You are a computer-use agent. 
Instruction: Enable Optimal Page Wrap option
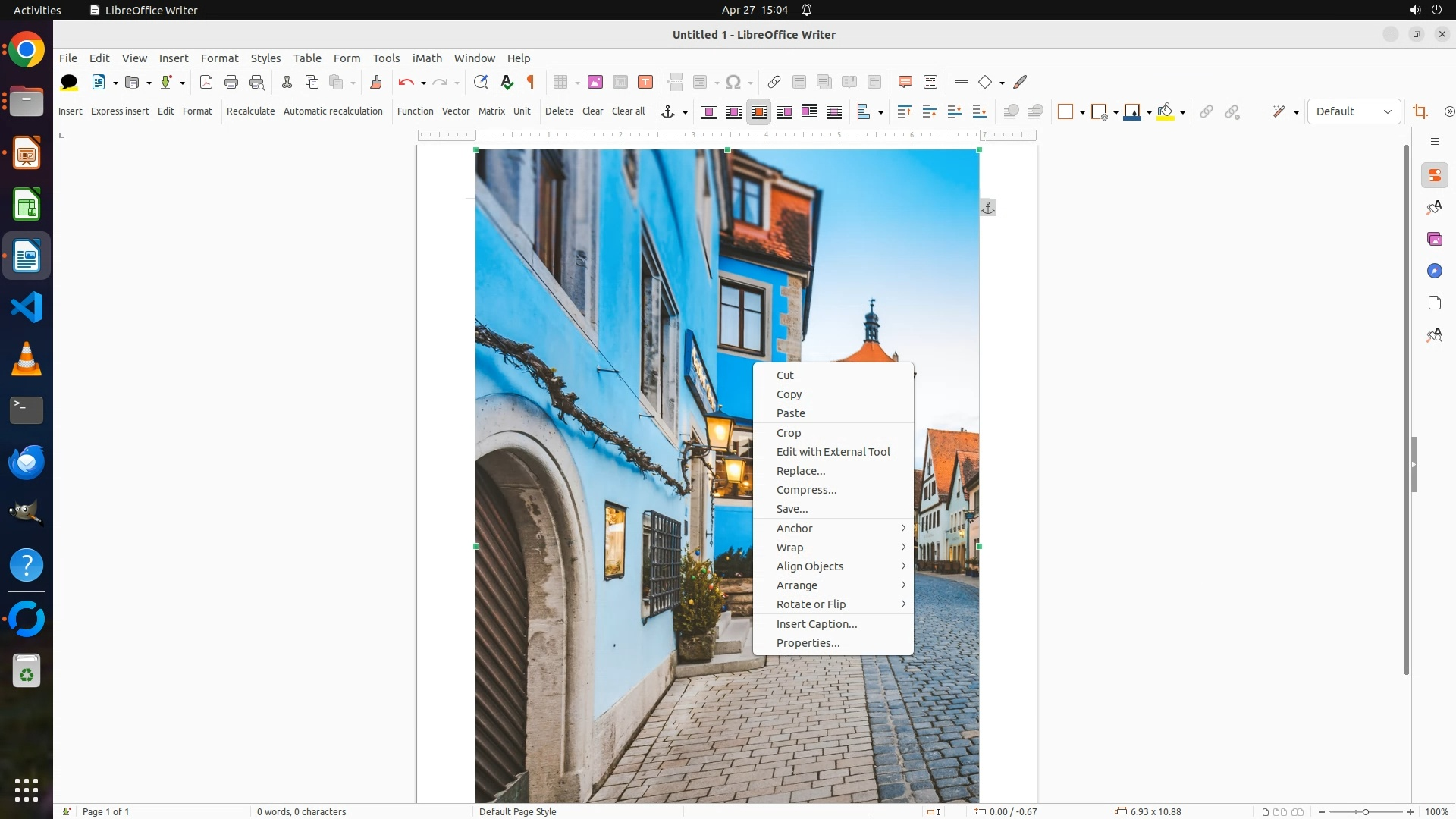click(759, 111)
